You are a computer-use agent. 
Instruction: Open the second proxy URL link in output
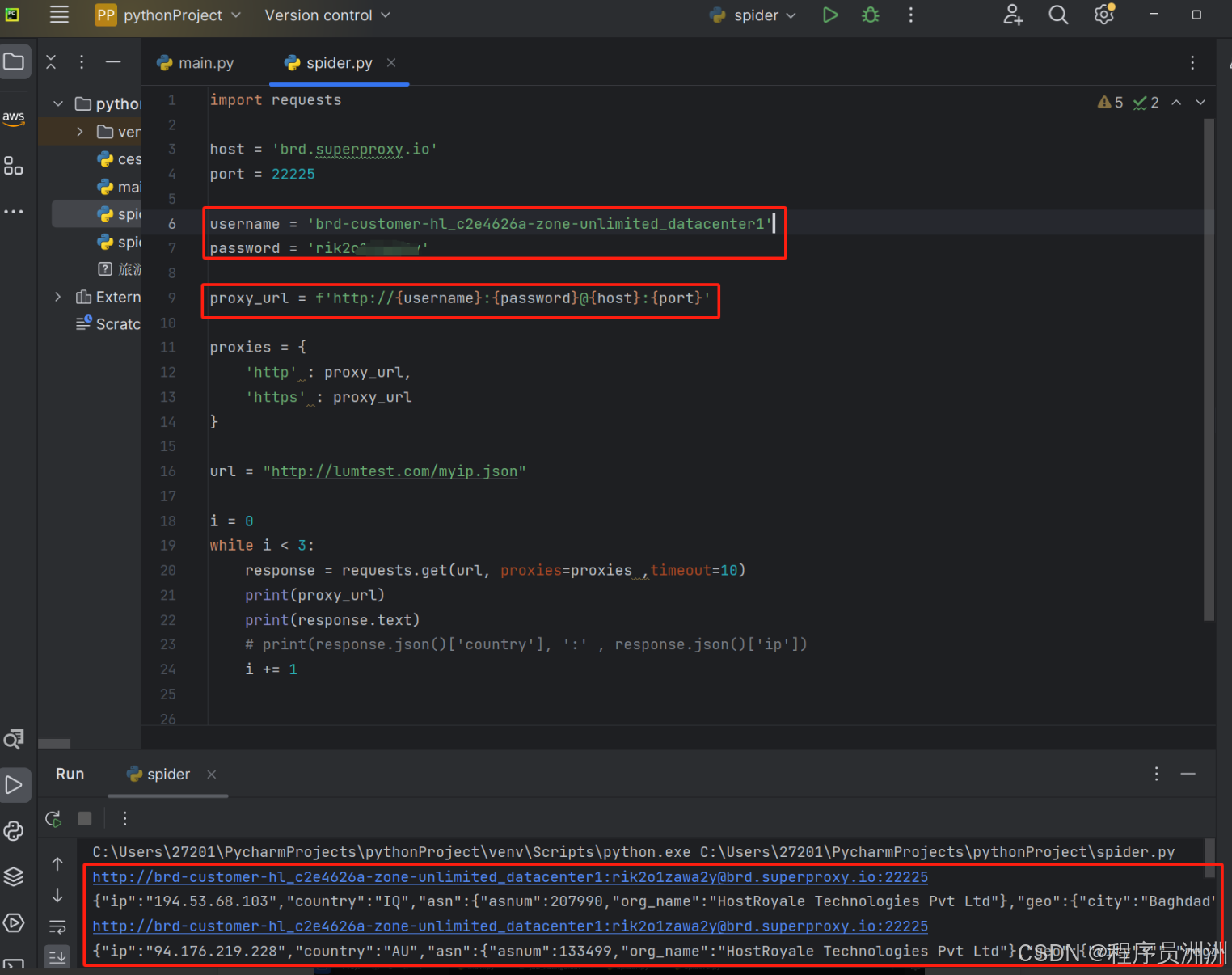click(510, 926)
